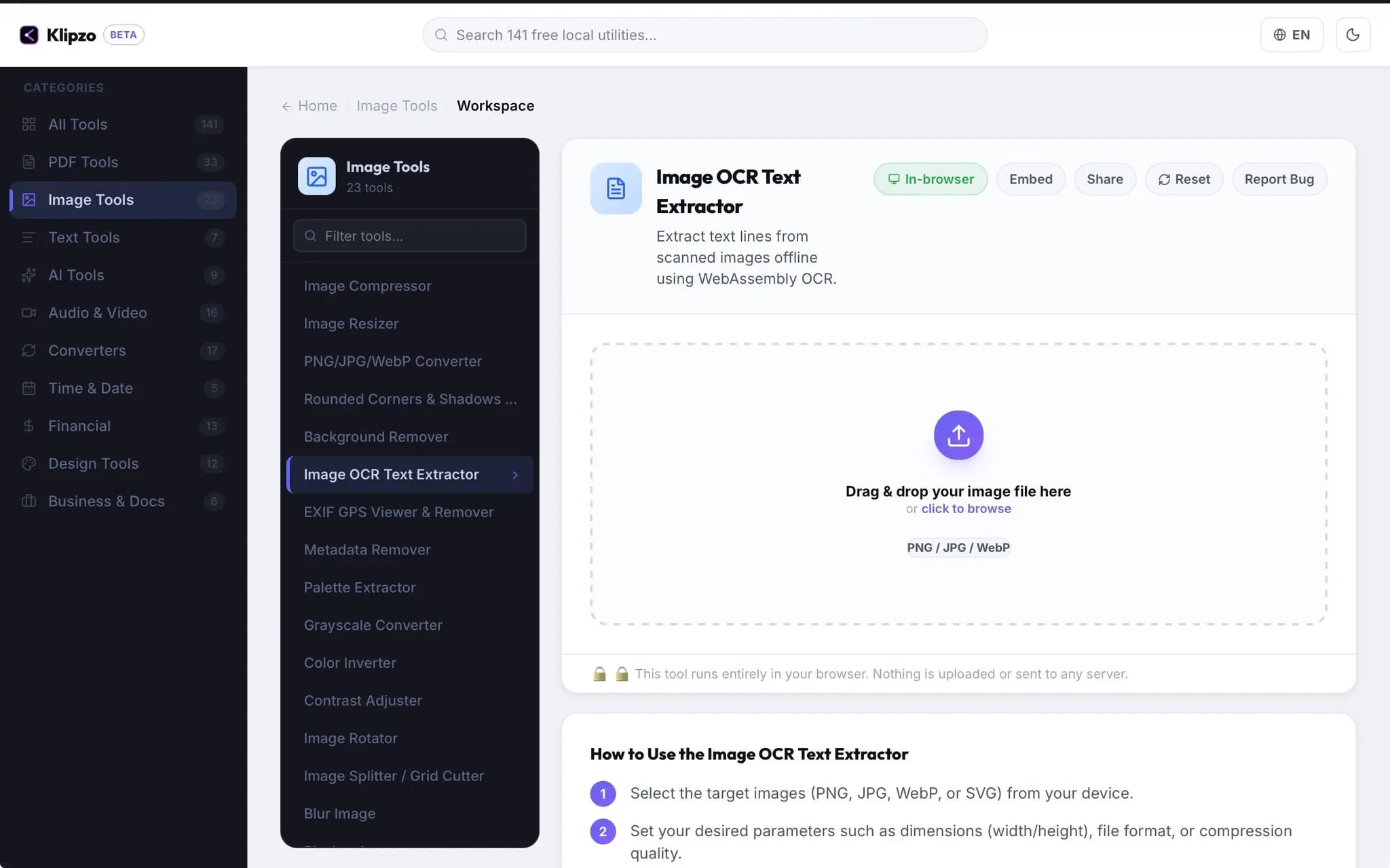Image resolution: width=1390 pixels, height=868 pixels.
Task: Toggle dark mode moon icon
Action: pyautogui.click(x=1353, y=35)
